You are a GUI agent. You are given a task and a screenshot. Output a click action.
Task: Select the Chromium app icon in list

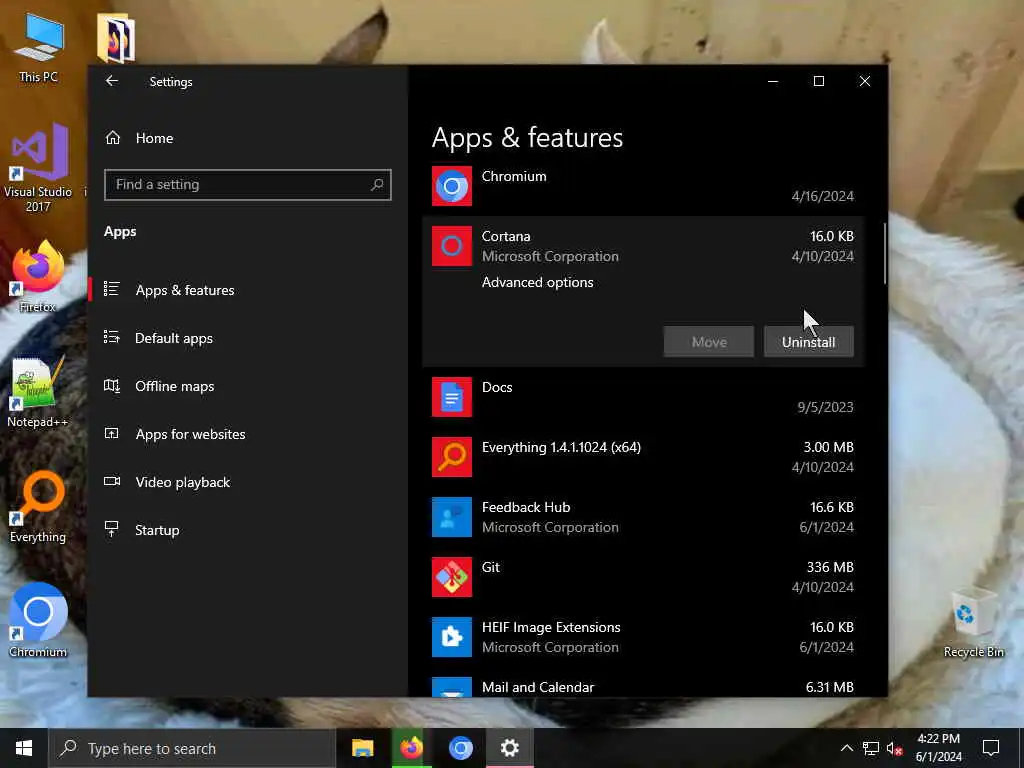point(452,186)
